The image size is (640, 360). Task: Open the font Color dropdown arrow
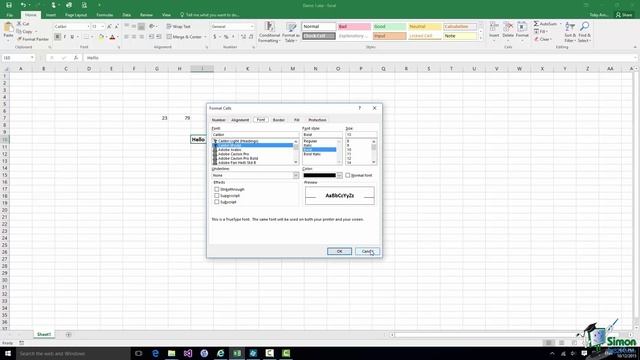pyautogui.click(x=339, y=175)
